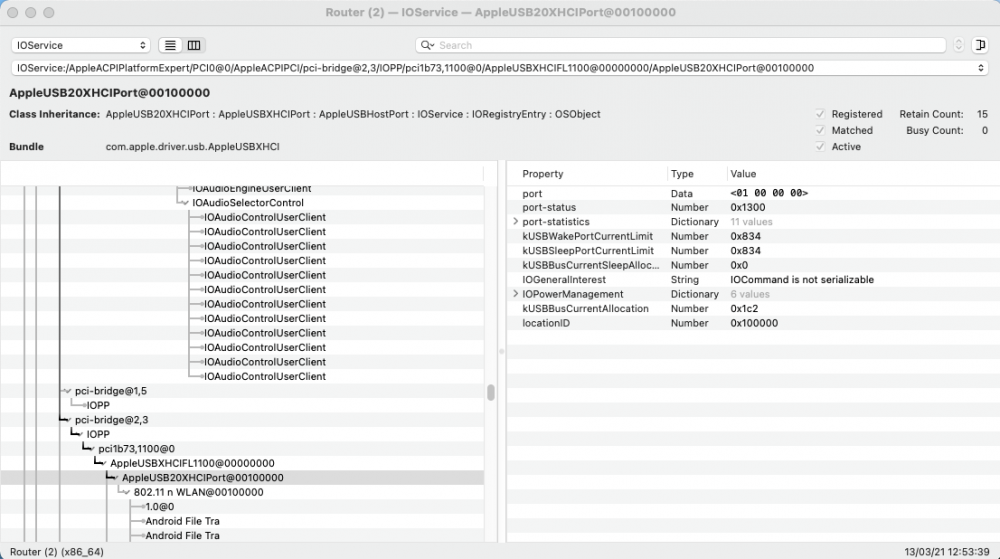
Task: Click the search magnifier icon
Action: [427, 45]
